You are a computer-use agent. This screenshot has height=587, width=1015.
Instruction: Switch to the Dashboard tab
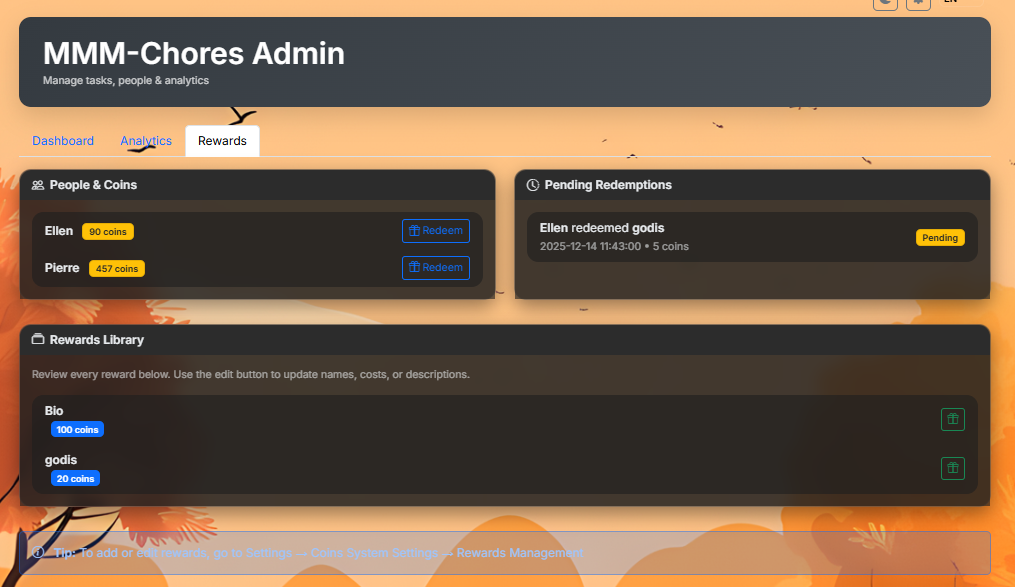coord(63,141)
